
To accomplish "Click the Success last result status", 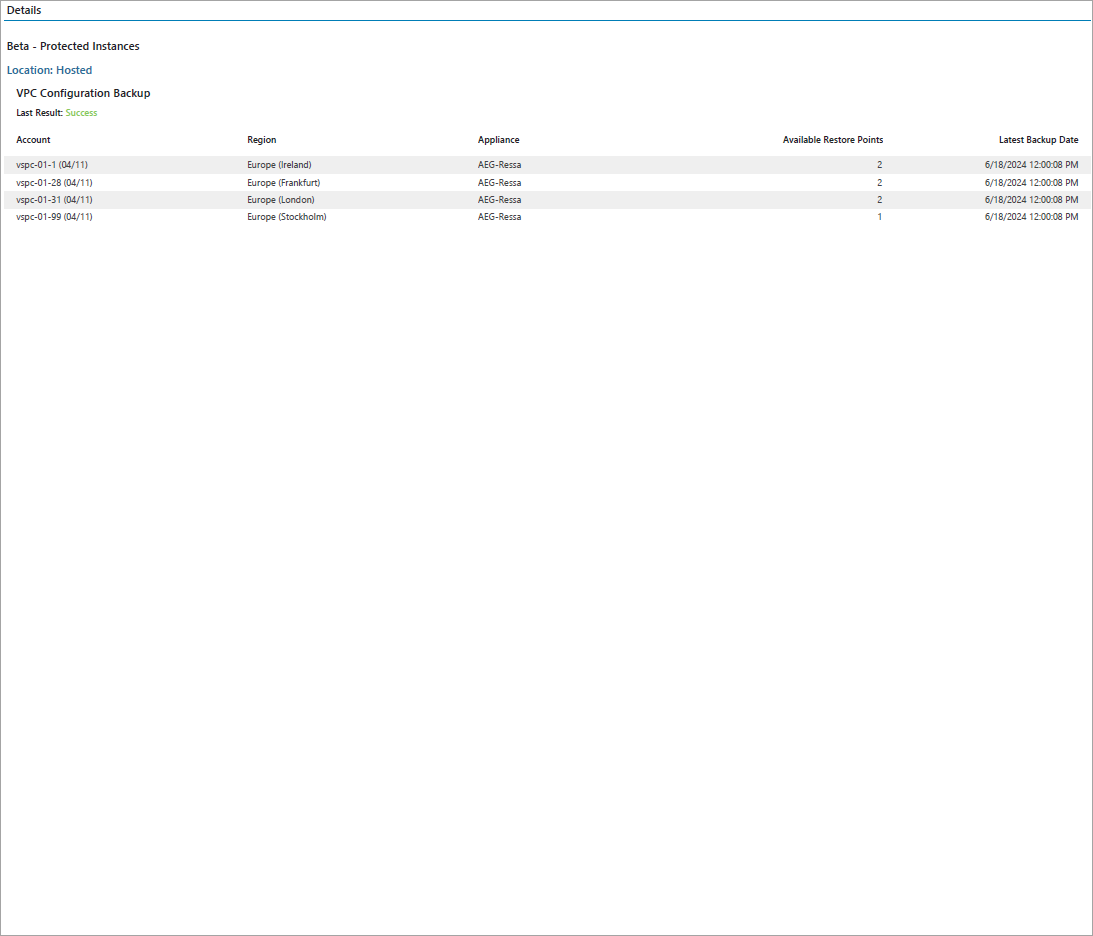I will [x=82, y=113].
